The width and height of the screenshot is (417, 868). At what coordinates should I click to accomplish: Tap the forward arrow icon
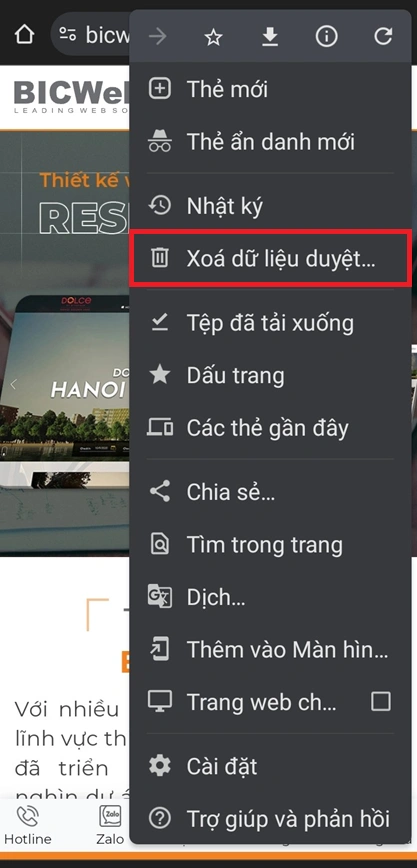coord(158,37)
